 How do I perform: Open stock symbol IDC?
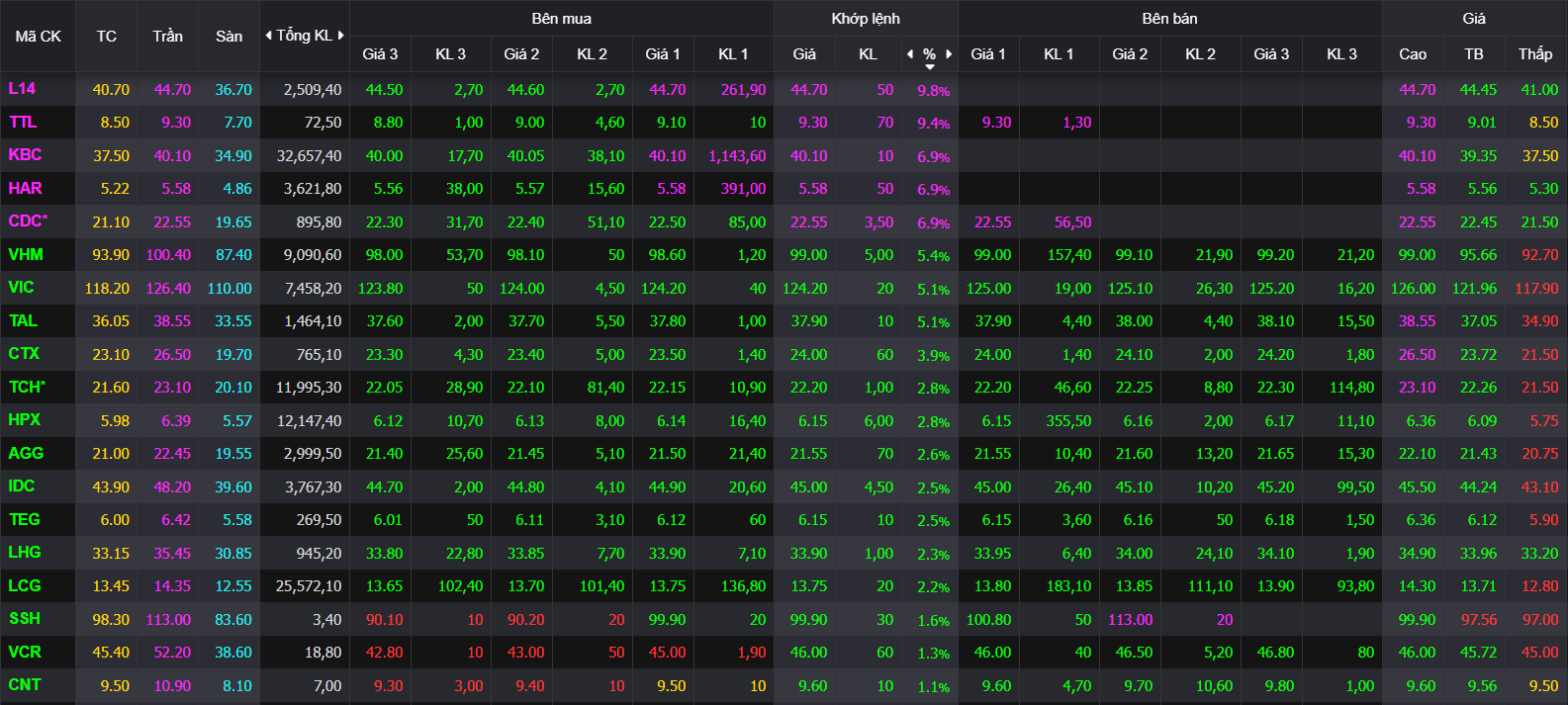[x=22, y=486]
